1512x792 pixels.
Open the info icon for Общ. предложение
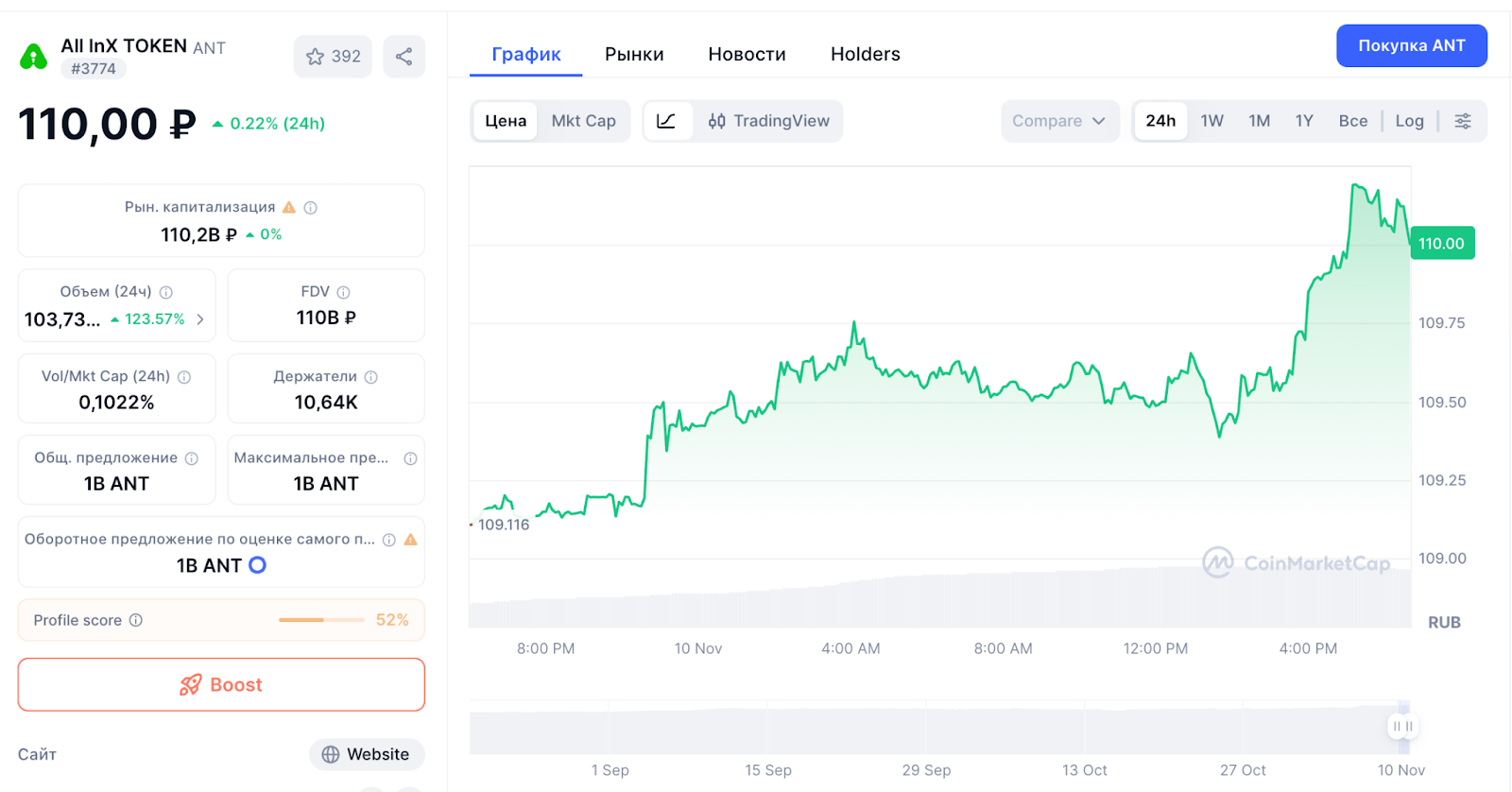pyautogui.click(x=192, y=458)
